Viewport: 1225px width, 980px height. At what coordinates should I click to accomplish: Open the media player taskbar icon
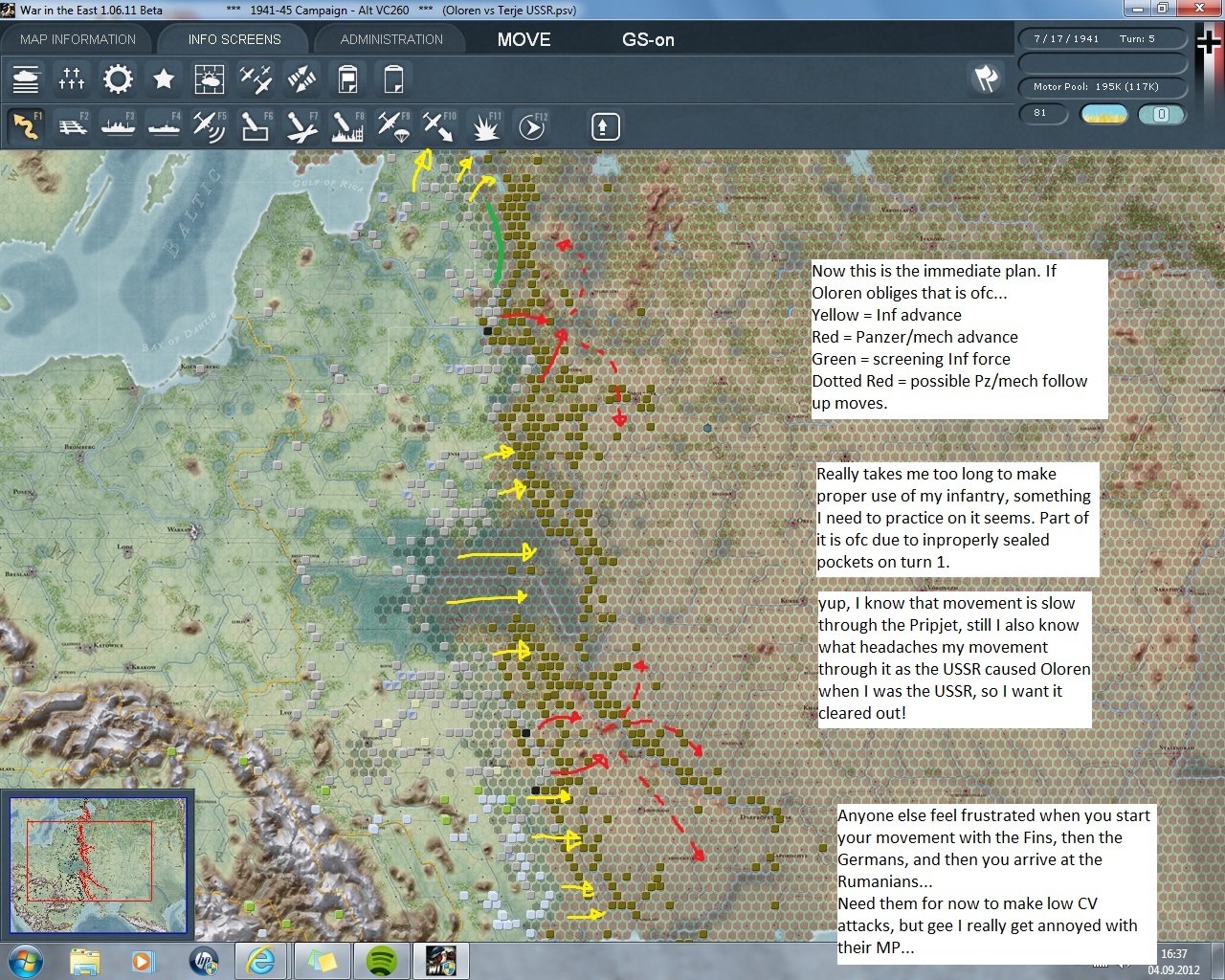point(142,960)
